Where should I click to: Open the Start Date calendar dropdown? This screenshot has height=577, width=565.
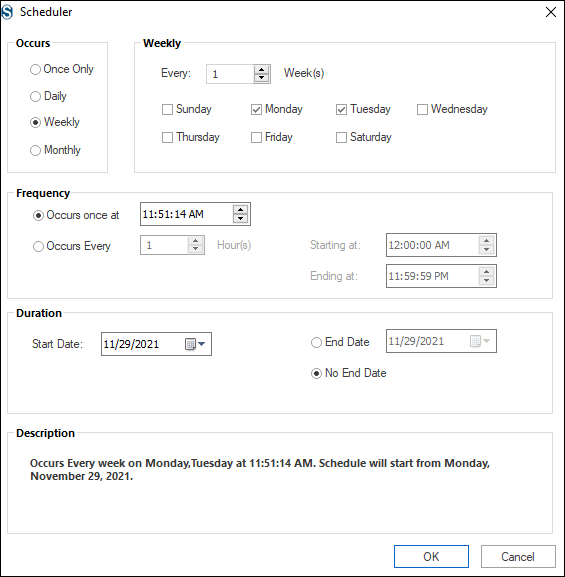point(195,344)
